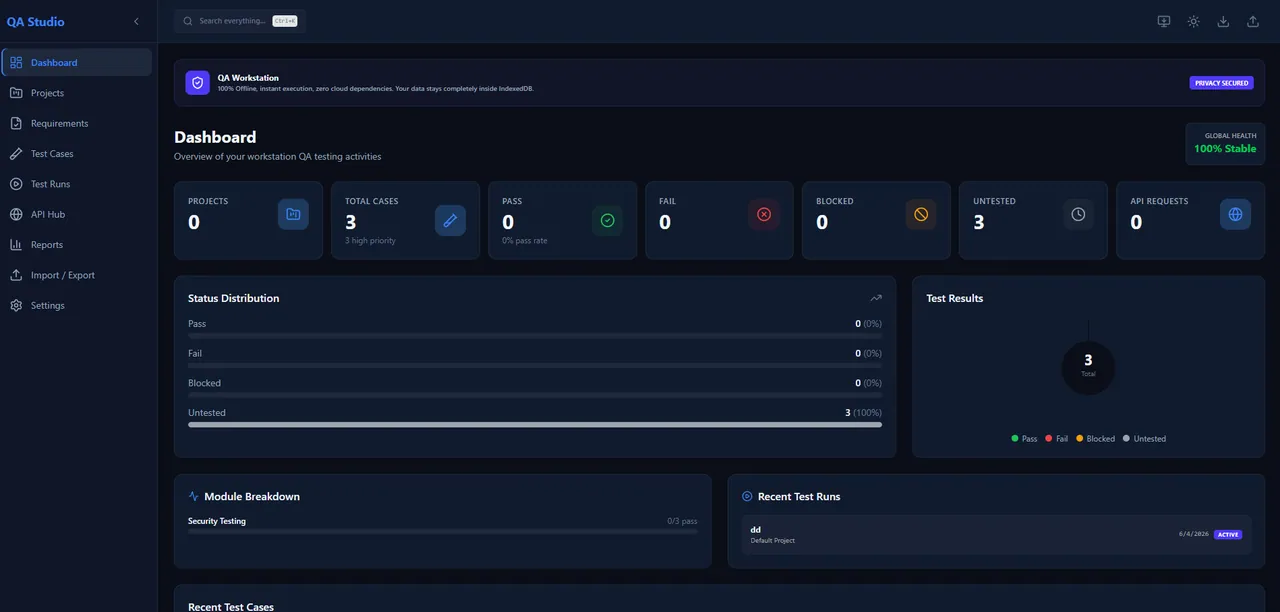Click the Recent Test Runs play icon
1280x612 pixels.
tap(747, 496)
